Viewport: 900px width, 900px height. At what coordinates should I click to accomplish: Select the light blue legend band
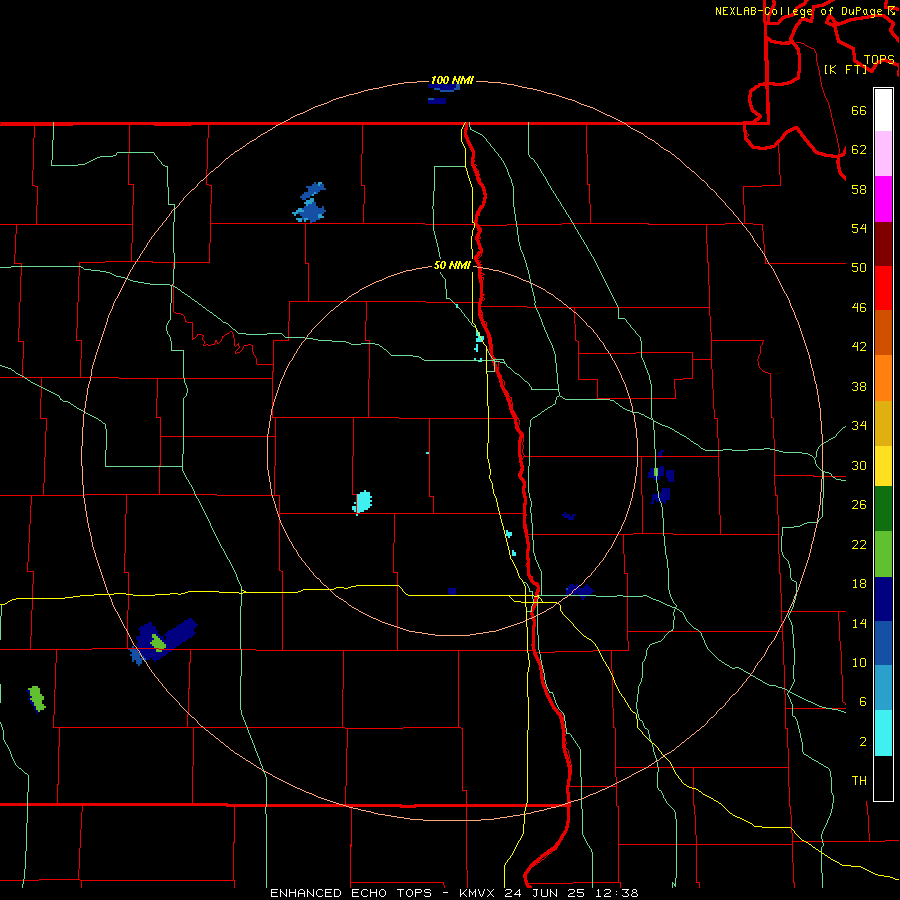883,688
